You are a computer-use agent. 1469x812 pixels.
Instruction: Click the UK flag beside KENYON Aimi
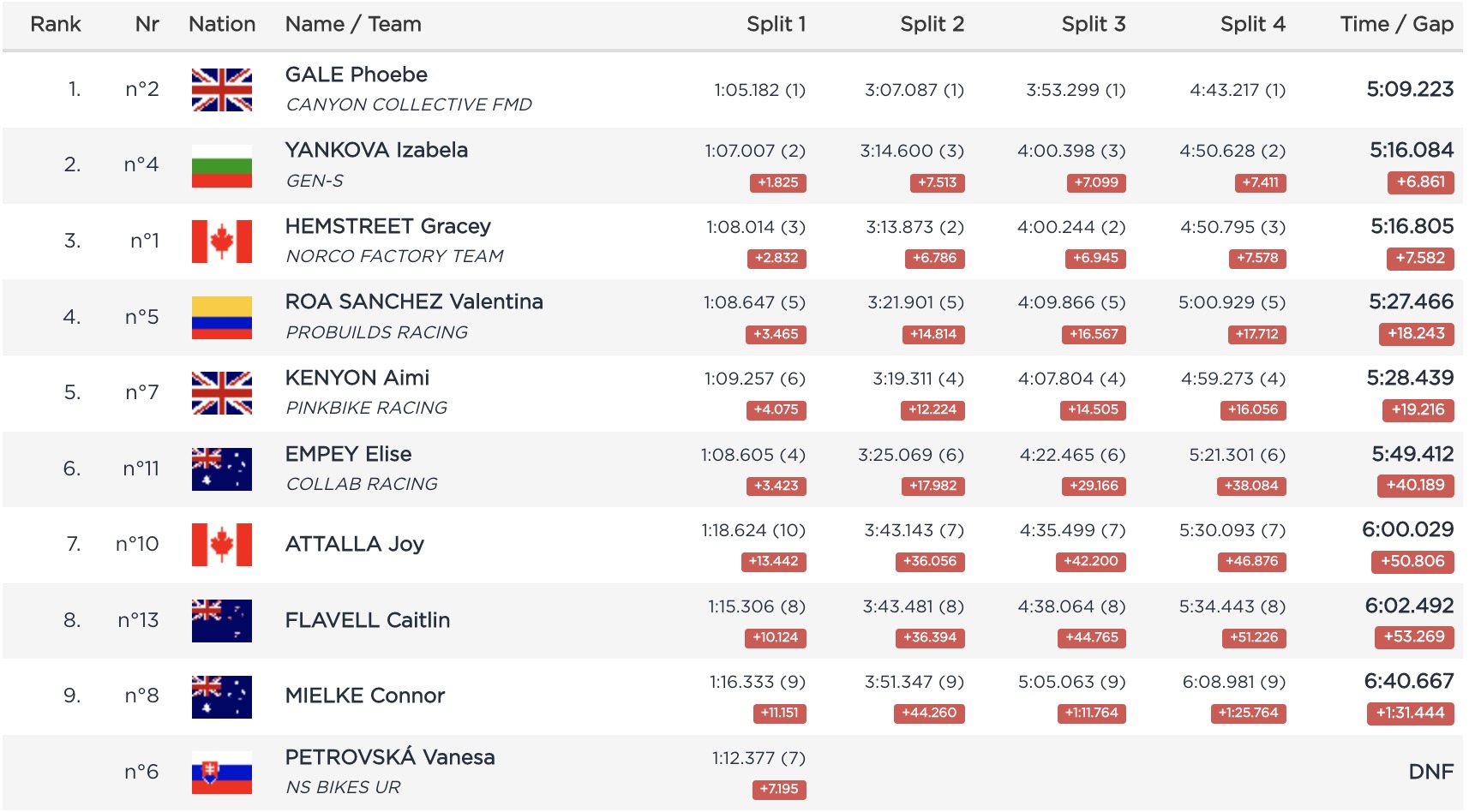[x=221, y=392]
